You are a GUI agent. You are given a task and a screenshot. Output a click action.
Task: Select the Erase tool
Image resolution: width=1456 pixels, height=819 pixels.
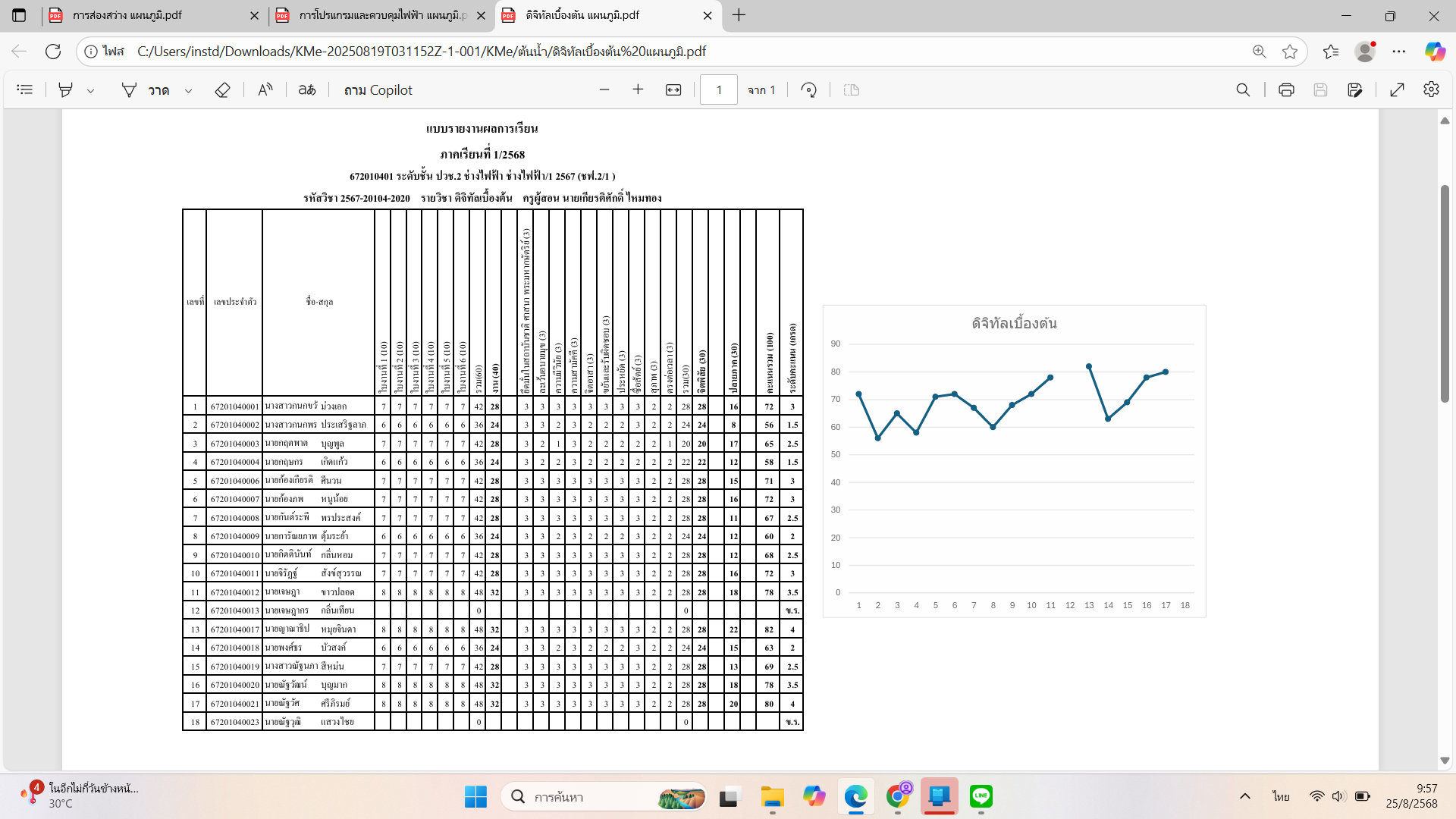[222, 89]
